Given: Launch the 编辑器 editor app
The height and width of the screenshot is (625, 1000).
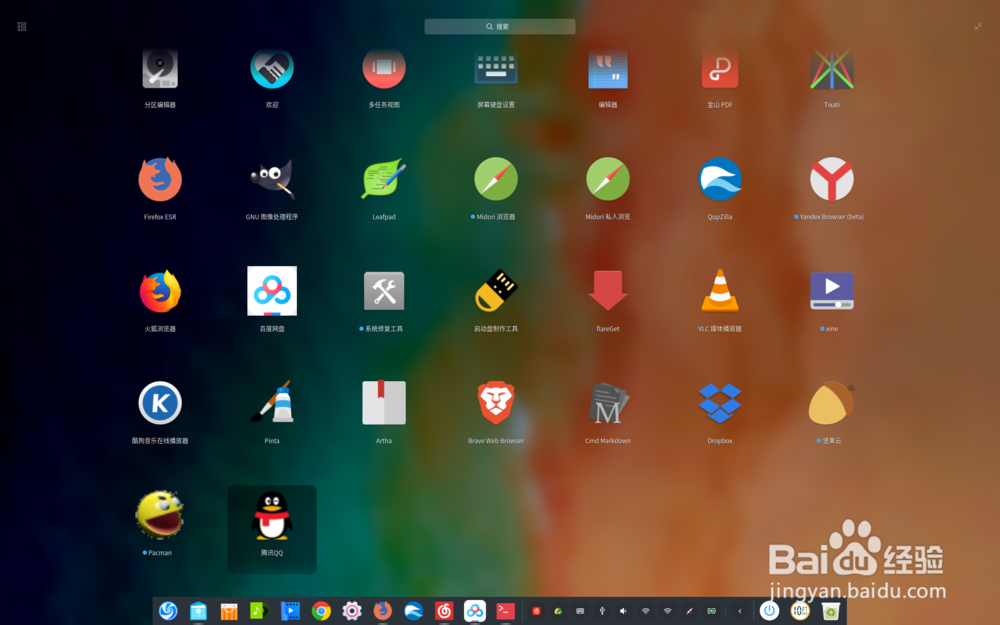Looking at the screenshot, I should point(608,69).
